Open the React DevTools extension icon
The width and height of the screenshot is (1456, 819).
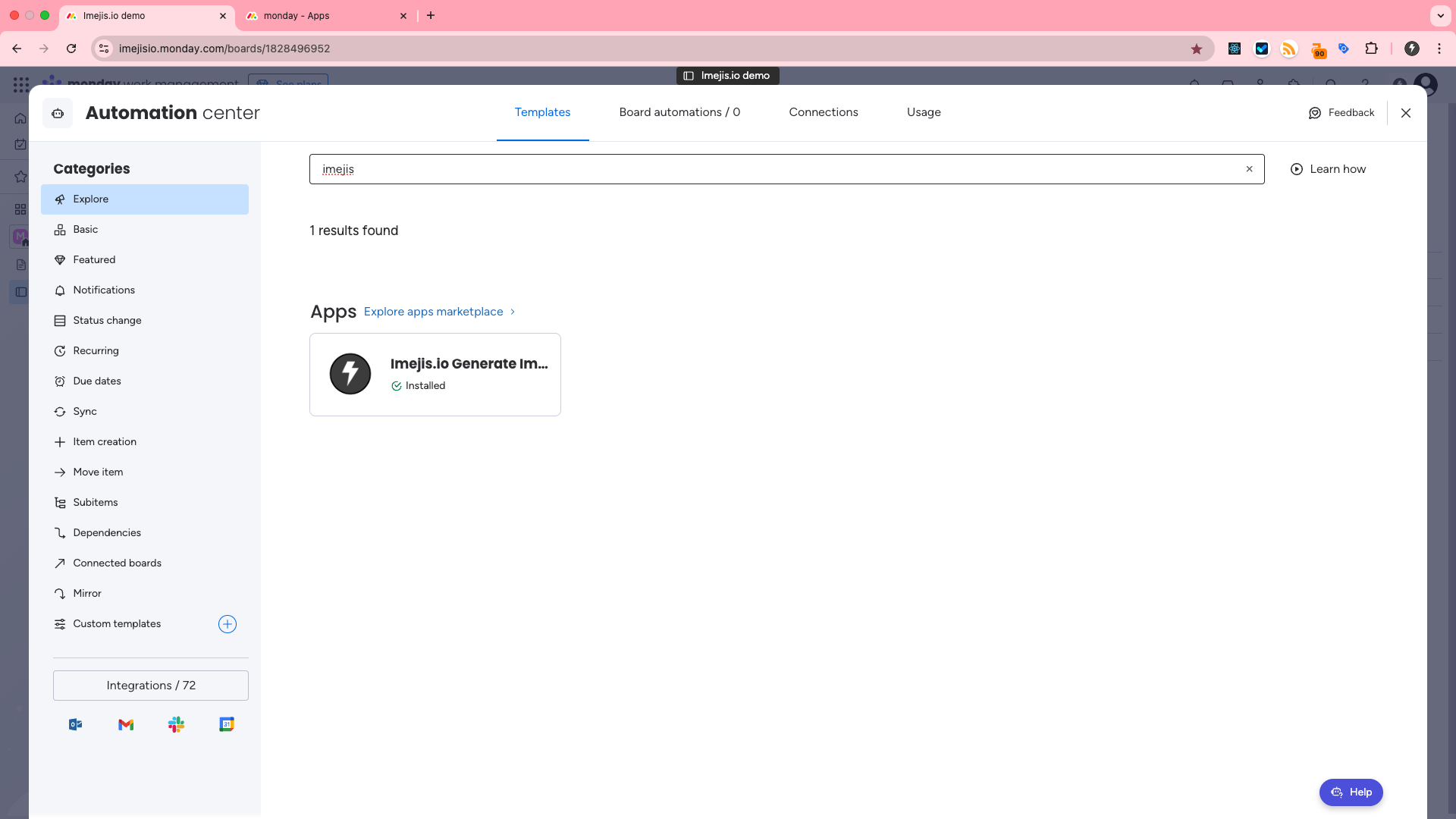point(1235,49)
